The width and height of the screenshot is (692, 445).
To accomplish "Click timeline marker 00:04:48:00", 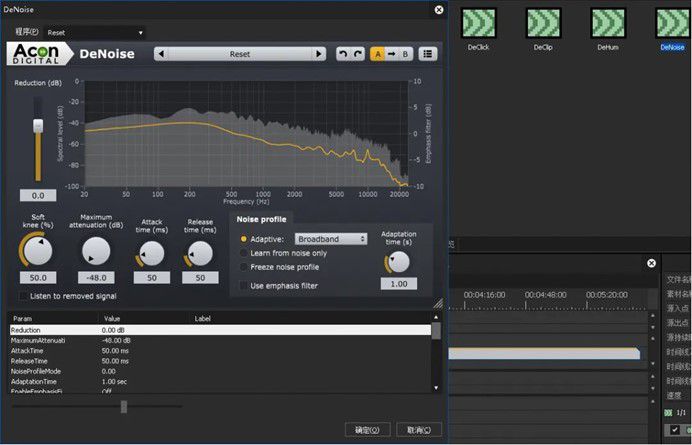I will click(x=545, y=295).
